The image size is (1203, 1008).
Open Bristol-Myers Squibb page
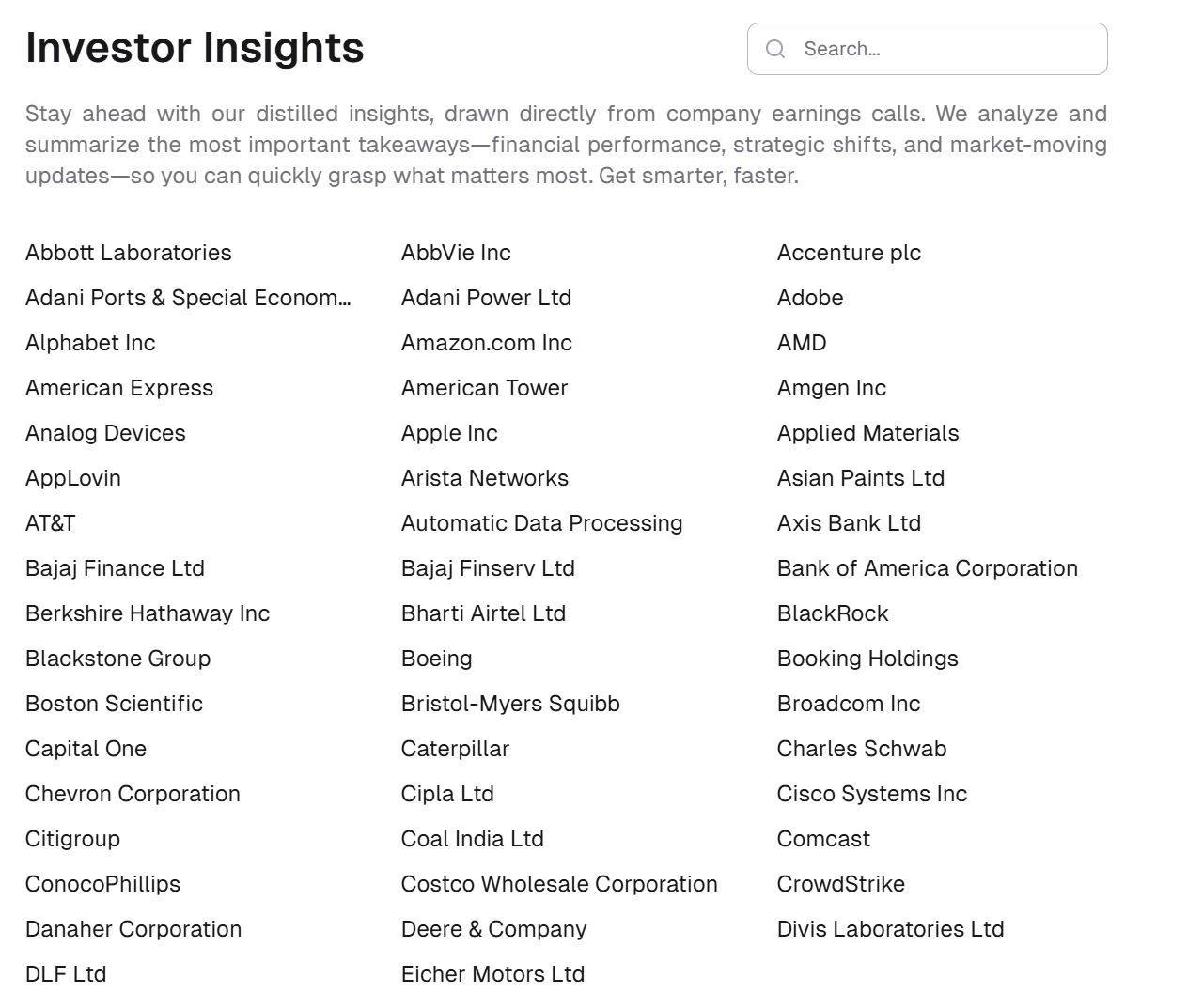[x=510, y=704]
